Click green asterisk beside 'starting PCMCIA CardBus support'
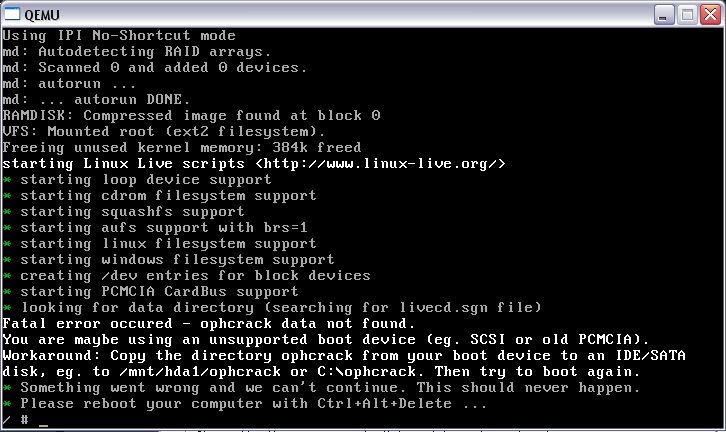Image resolution: width=726 pixels, height=432 pixels. click(x=7, y=292)
